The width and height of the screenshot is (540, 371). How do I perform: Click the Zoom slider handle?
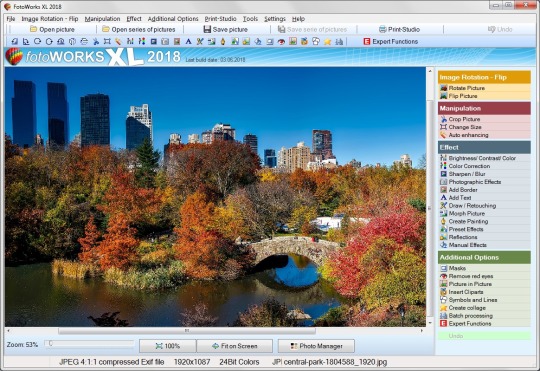click(x=50, y=343)
